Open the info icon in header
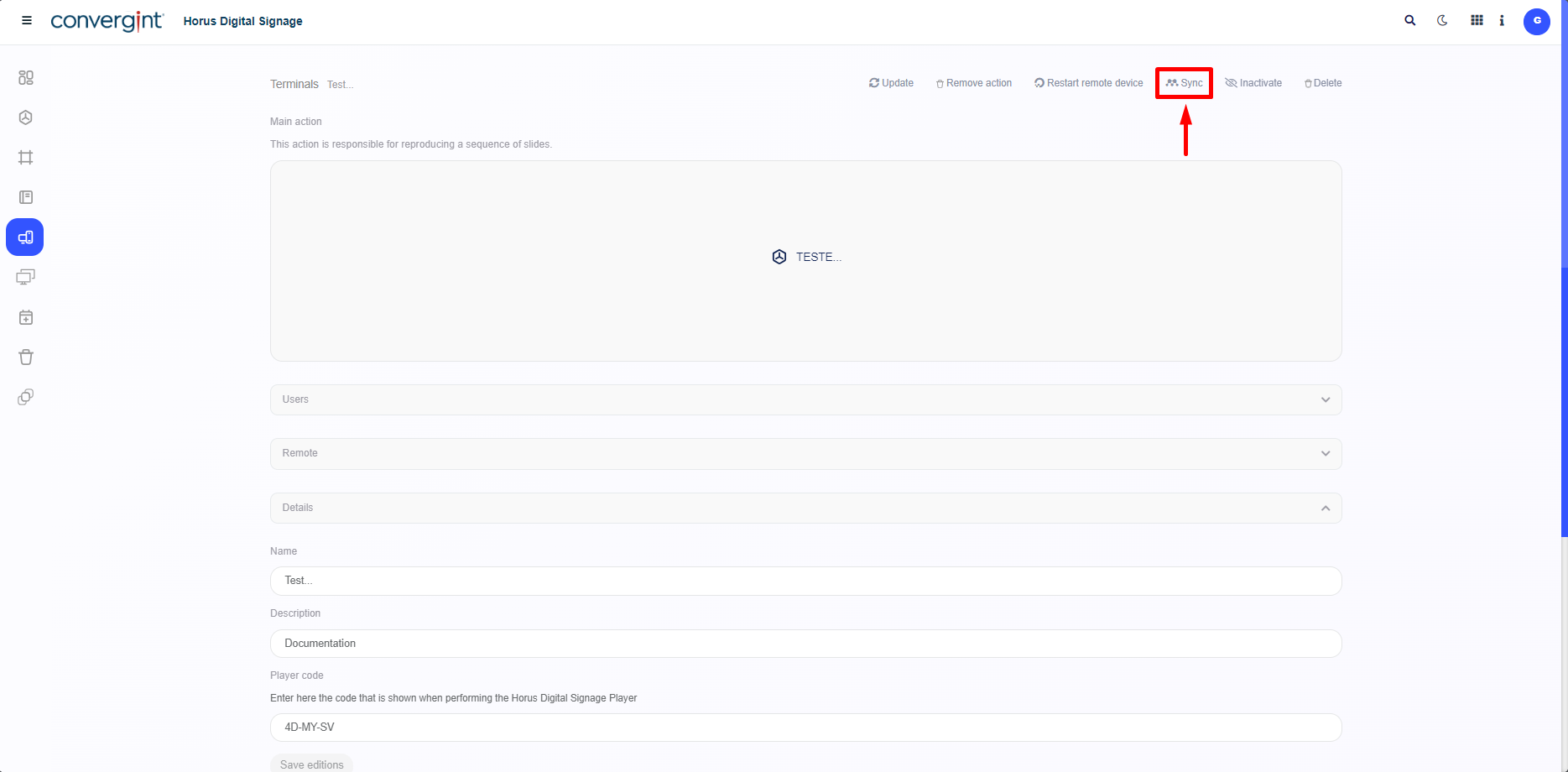1568x772 pixels. [x=1502, y=21]
